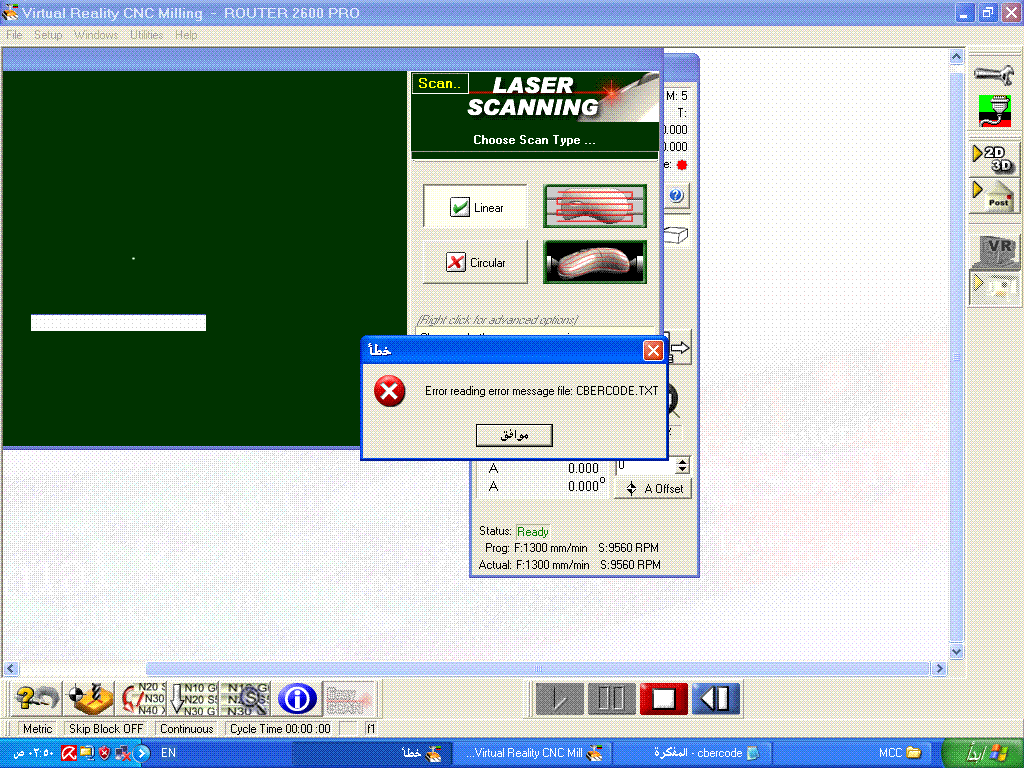The width and height of the screenshot is (1024, 768).
Task: Click the circular scan preview image
Action: point(595,261)
